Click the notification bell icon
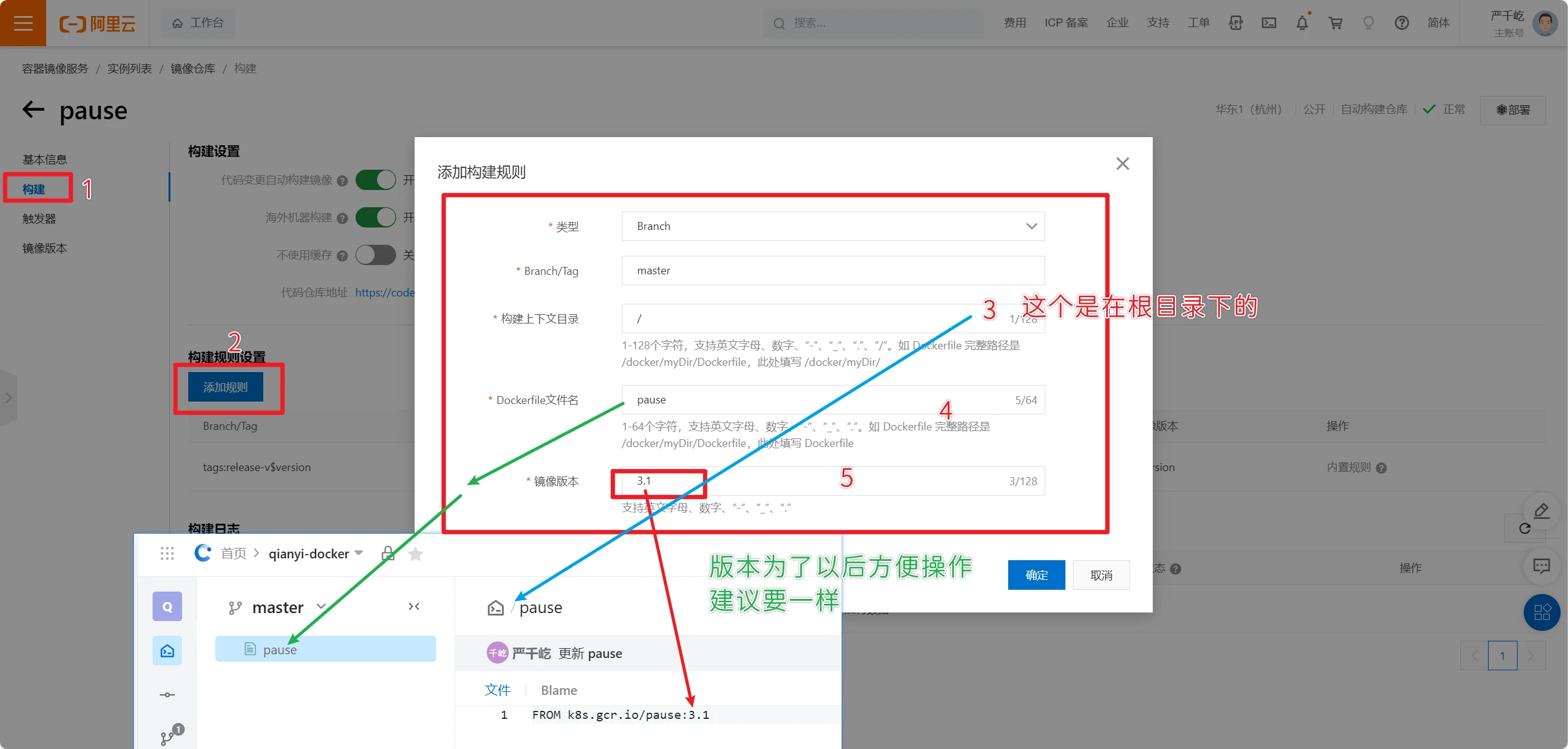Image resolution: width=1568 pixels, height=749 pixels. [1302, 23]
